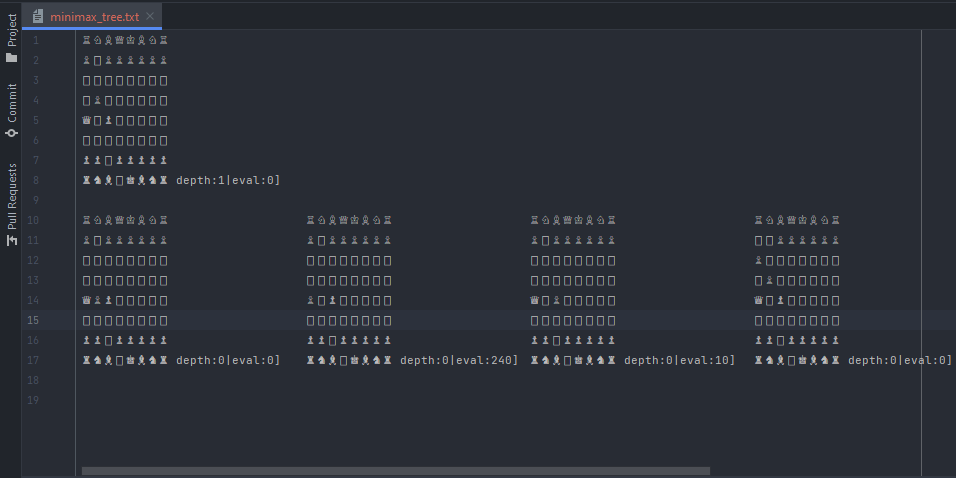
Task: Open the Pull Requests tool window
Action: coord(12,204)
